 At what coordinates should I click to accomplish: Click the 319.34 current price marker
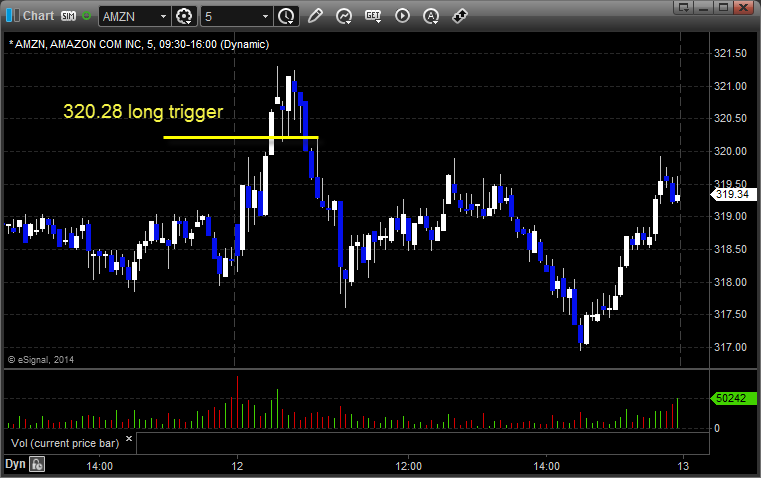click(x=733, y=194)
